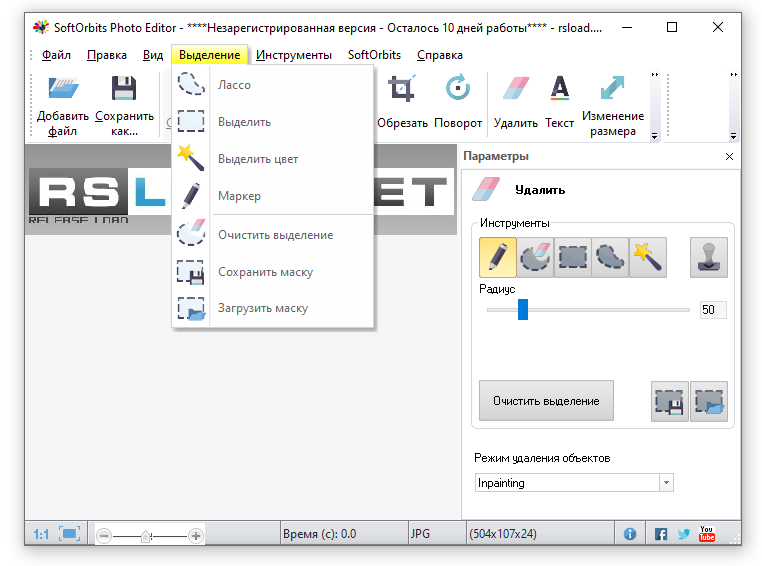Viewport: 762px width, 566px height.
Task: Open the Twitter link icon
Action: click(x=684, y=534)
